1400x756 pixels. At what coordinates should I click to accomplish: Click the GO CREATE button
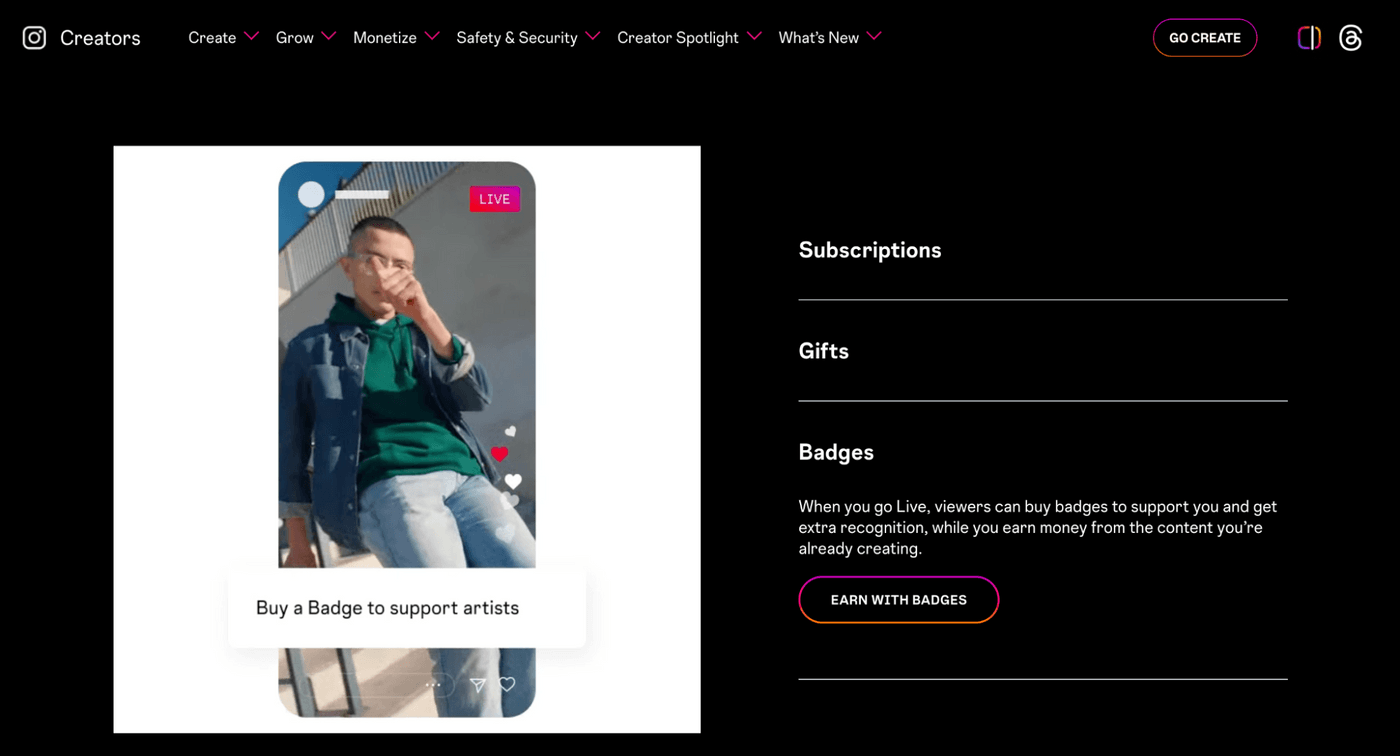1204,38
